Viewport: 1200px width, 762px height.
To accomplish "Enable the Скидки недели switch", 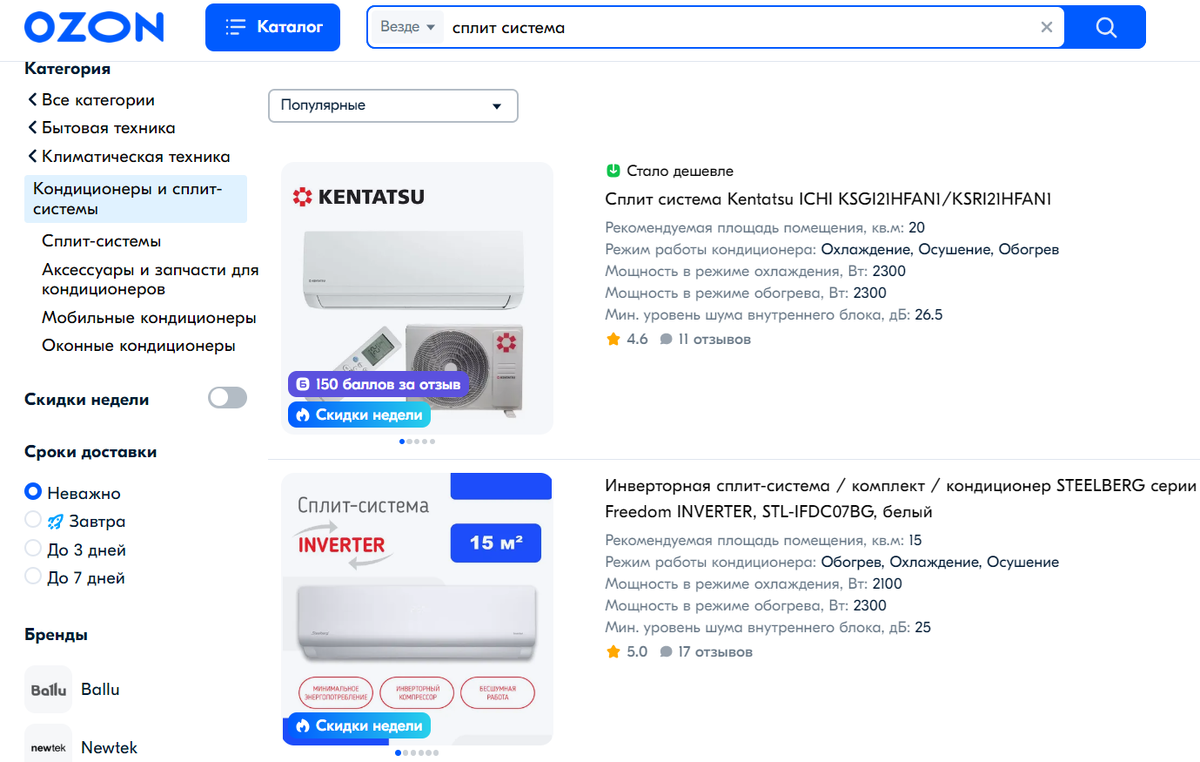I will [227, 397].
